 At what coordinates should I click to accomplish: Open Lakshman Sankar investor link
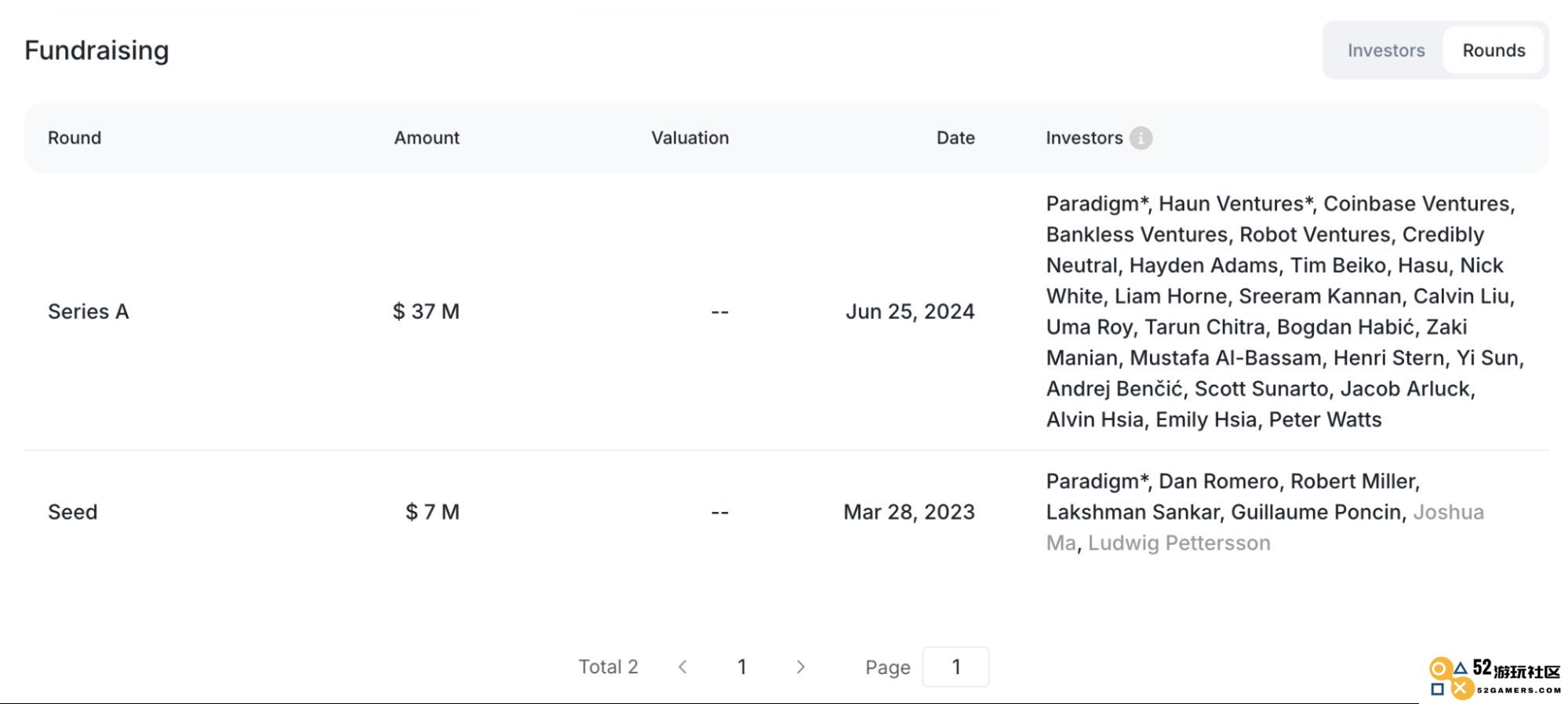click(1133, 513)
